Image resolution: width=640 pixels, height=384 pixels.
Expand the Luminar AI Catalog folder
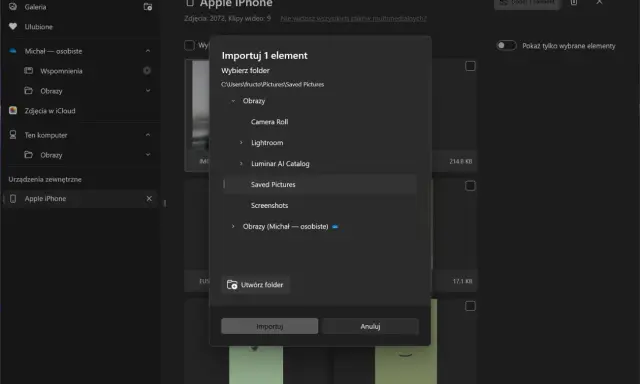(x=241, y=163)
